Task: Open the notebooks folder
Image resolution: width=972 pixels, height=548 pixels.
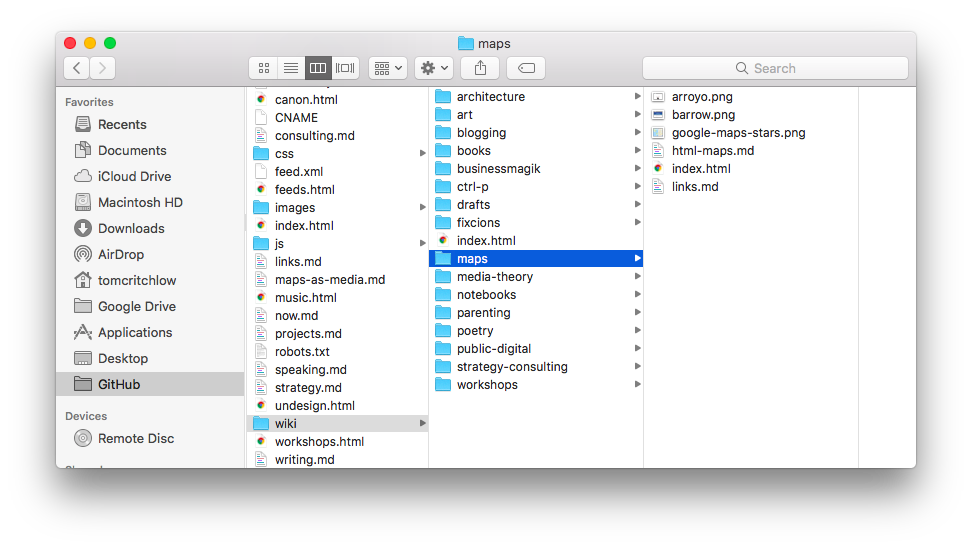Action: pyautogui.click(x=536, y=294)
